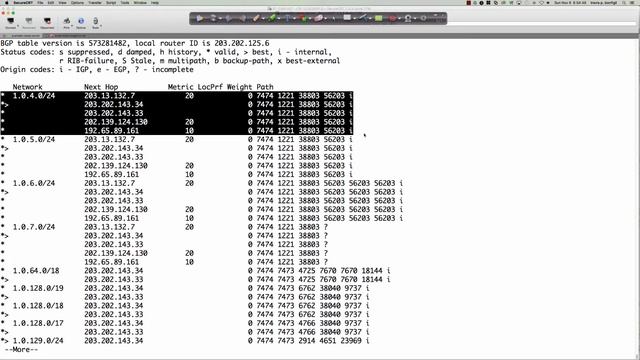Viewport: 640px width, 360px height.
Task: Click the LocPrf column header
Action: (x=210, y=87)
